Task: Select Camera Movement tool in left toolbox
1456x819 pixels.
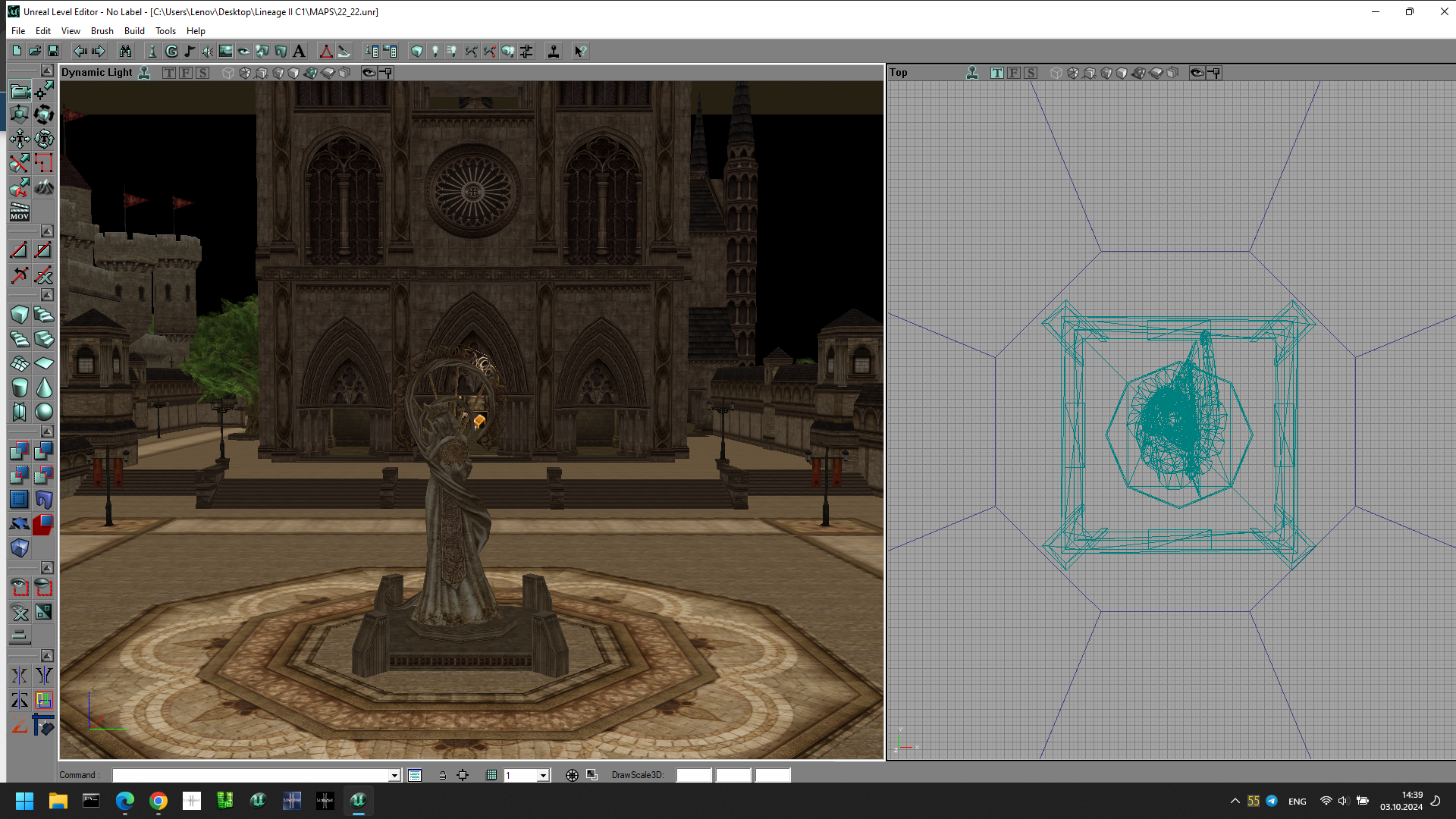Action: 20,91
